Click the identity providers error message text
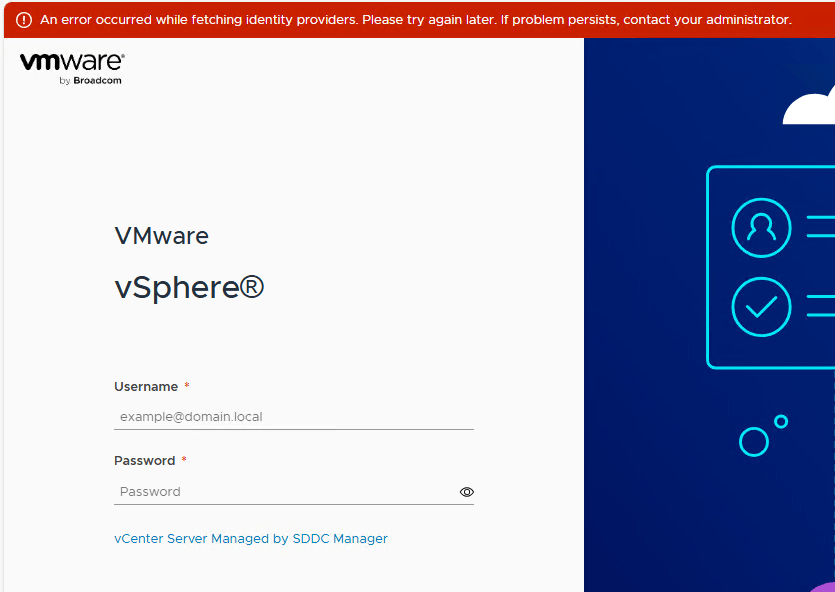 pos(415,20)
